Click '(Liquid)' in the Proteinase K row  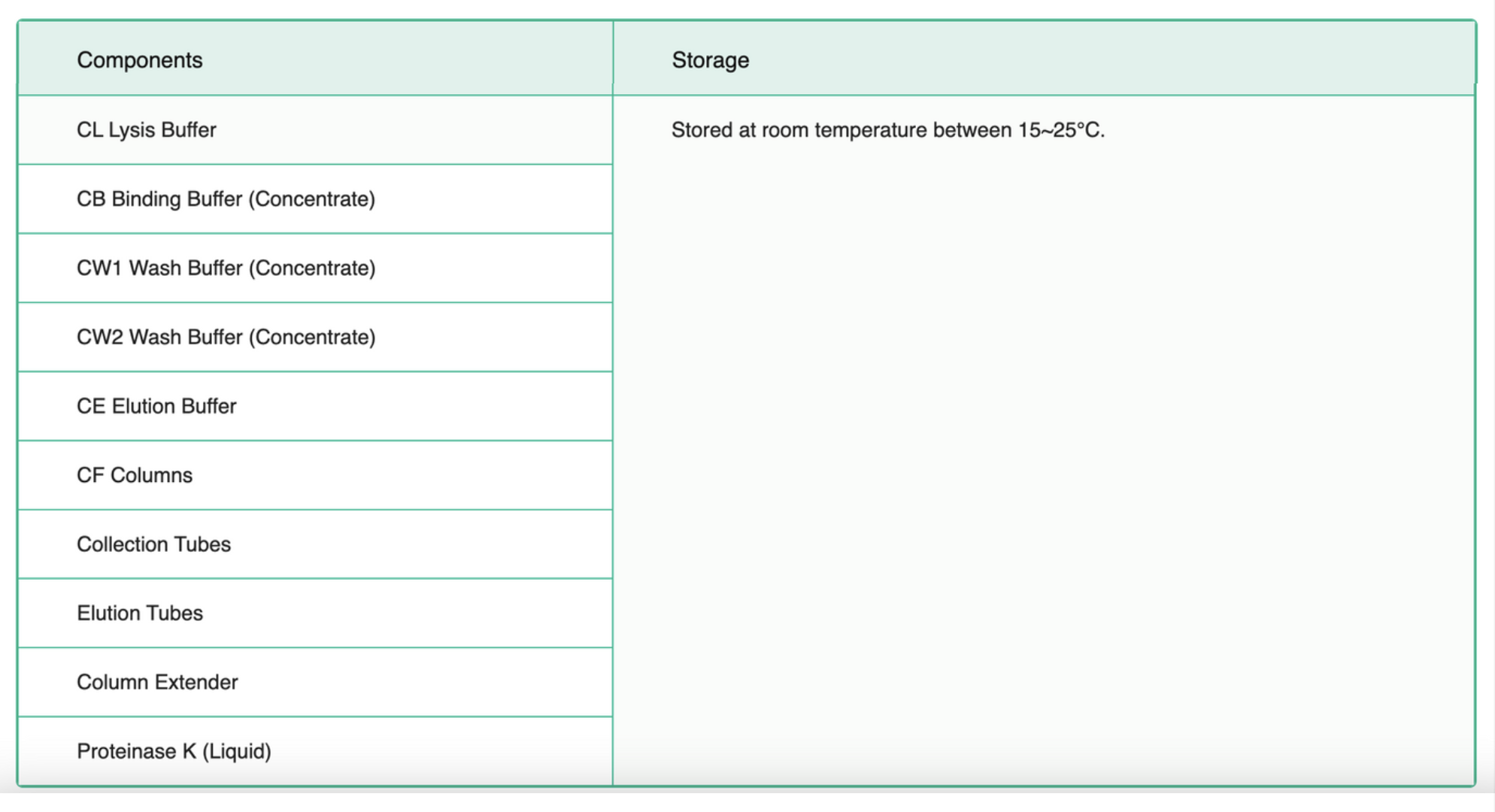point(237,752)
